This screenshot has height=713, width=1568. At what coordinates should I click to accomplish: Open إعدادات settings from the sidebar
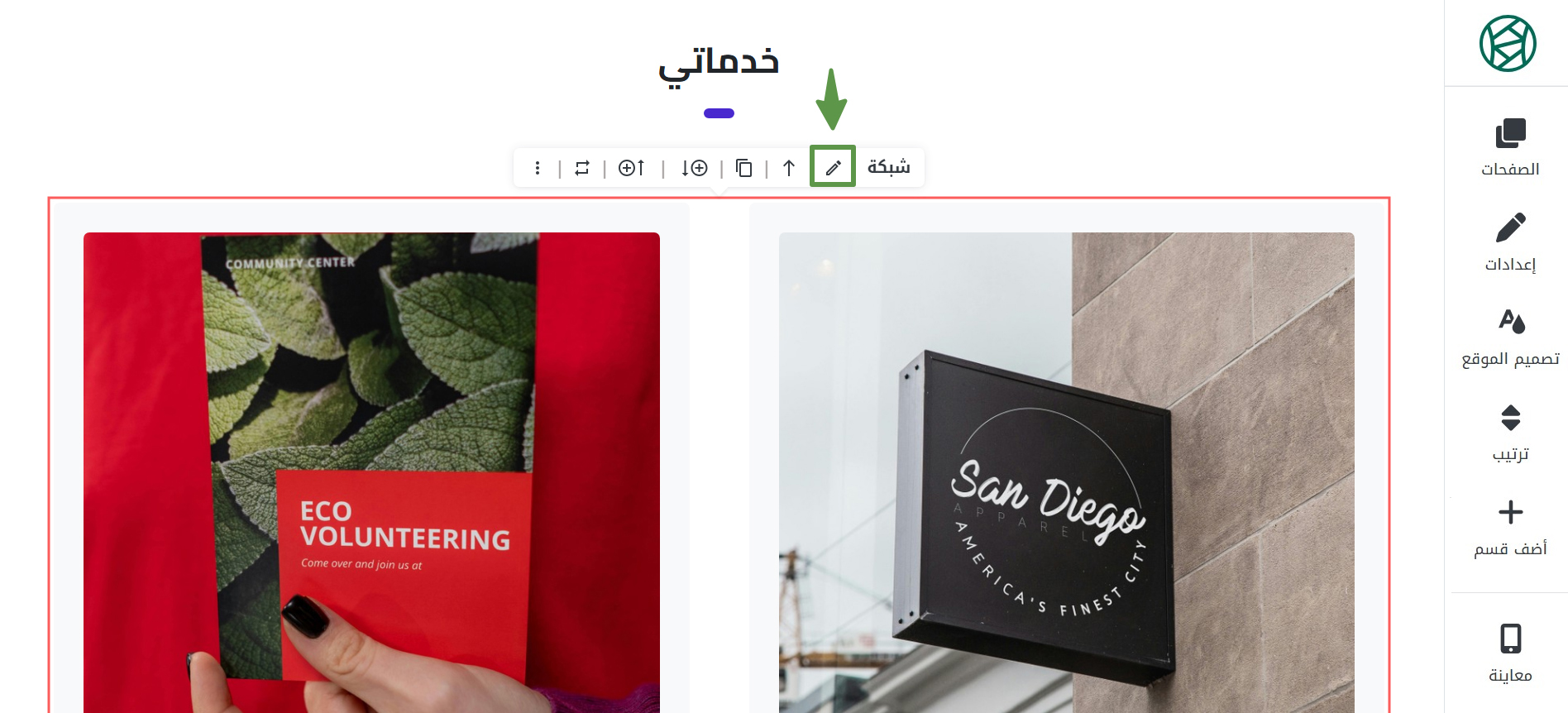click(x=1510, y=242)
